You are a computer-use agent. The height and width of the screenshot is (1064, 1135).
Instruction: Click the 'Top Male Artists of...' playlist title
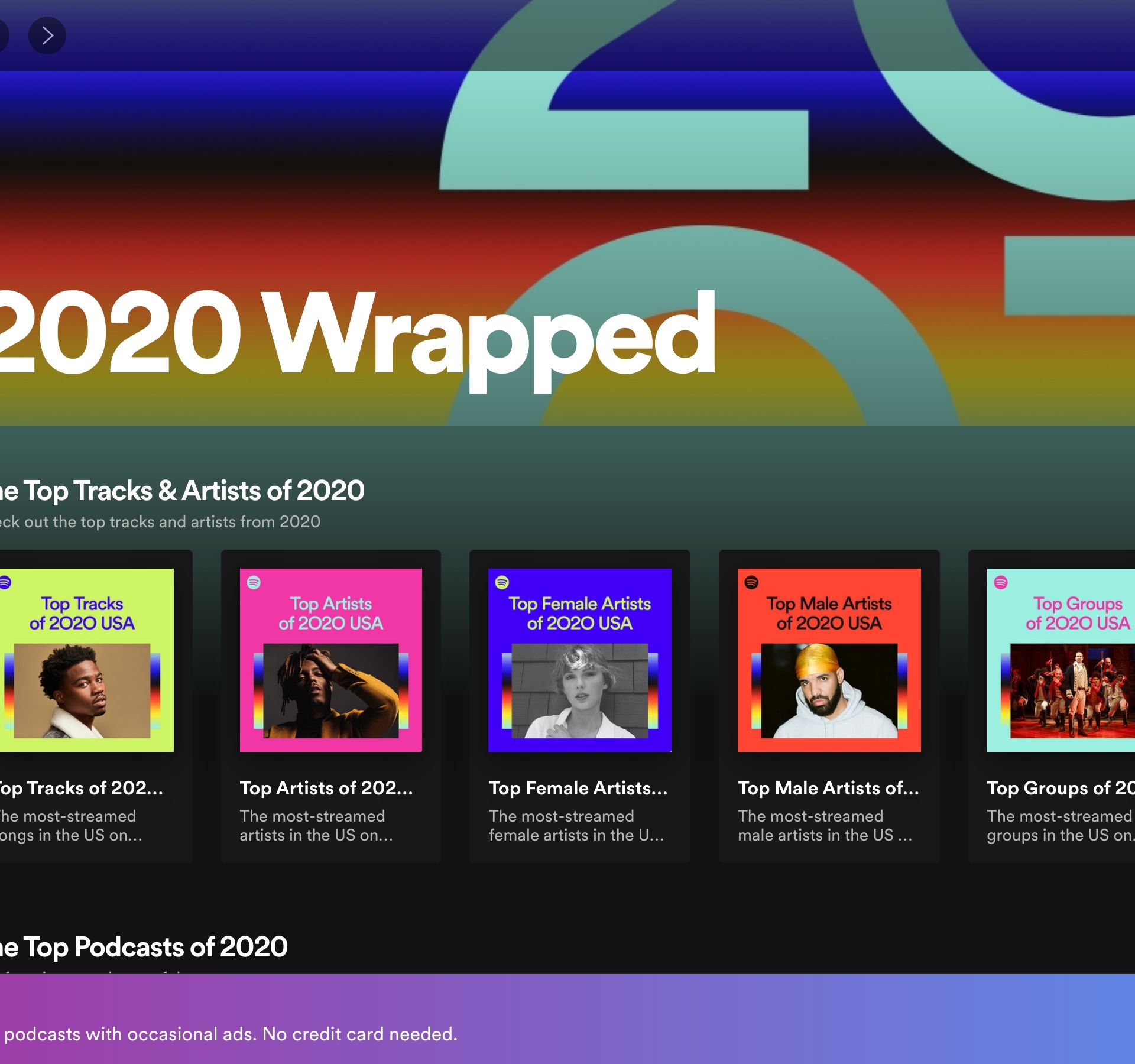[x=828, y=788]
